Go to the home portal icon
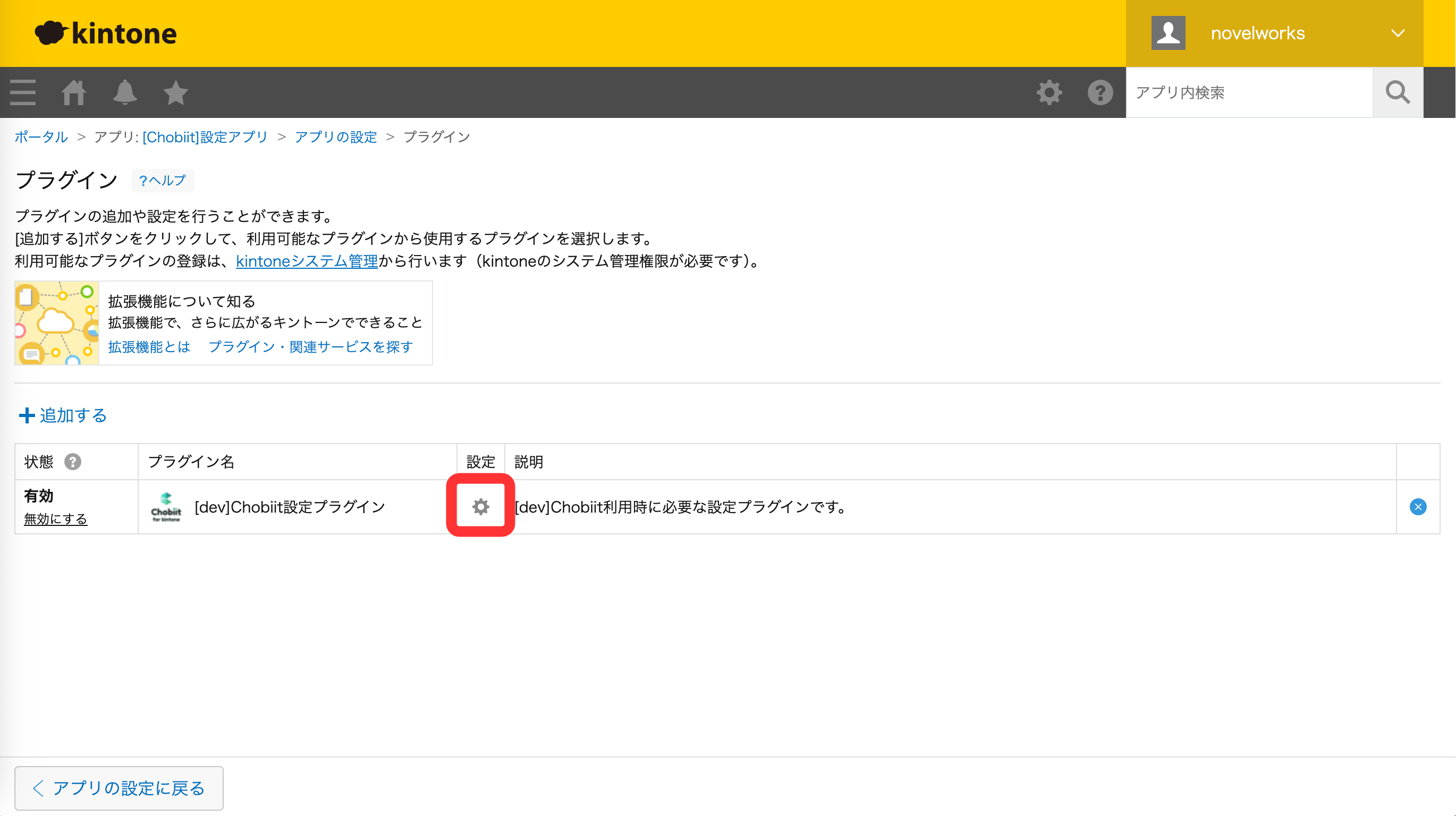1456x816 pixels. 74,92
